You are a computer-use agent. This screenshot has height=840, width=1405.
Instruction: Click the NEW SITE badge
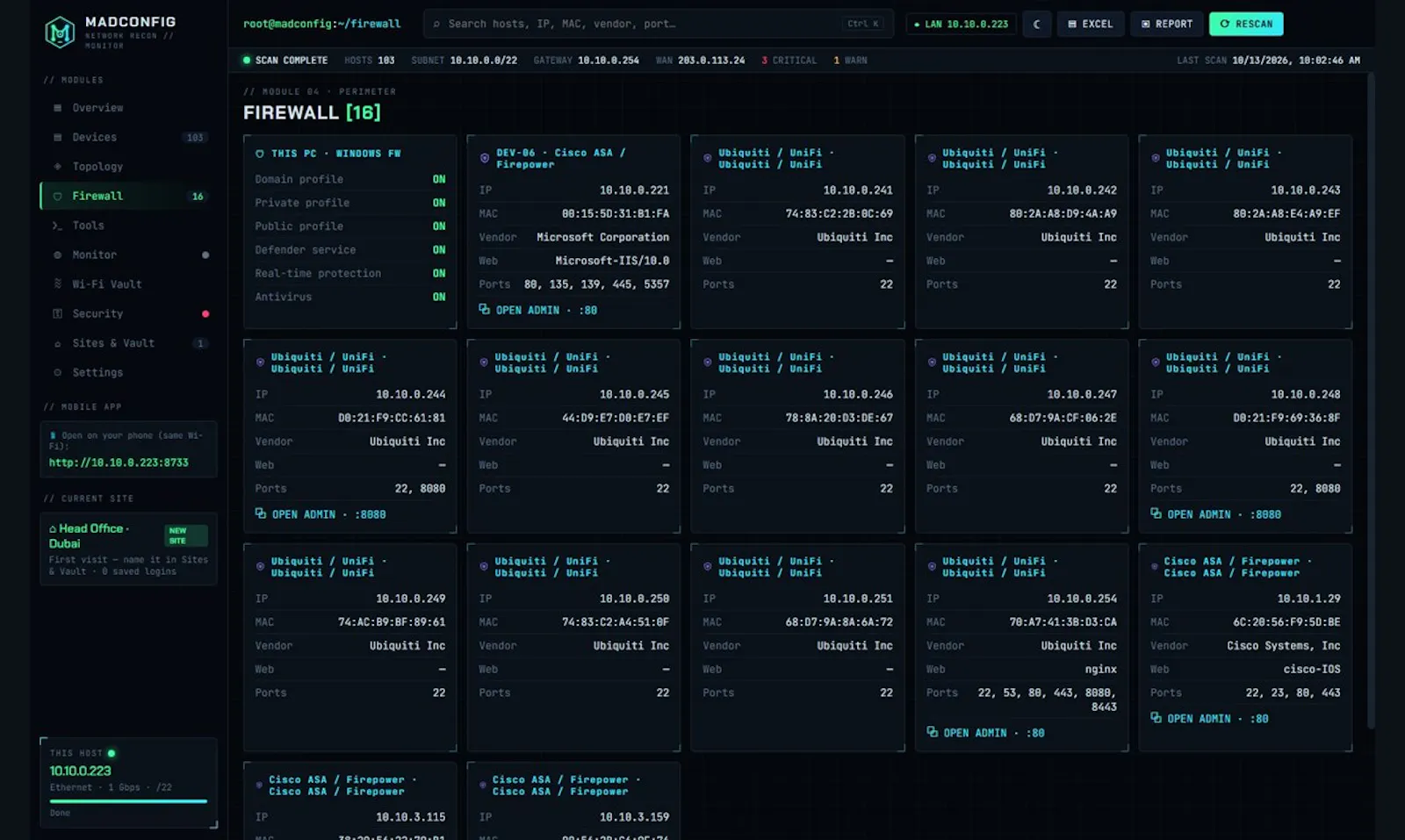coord(186,535)
